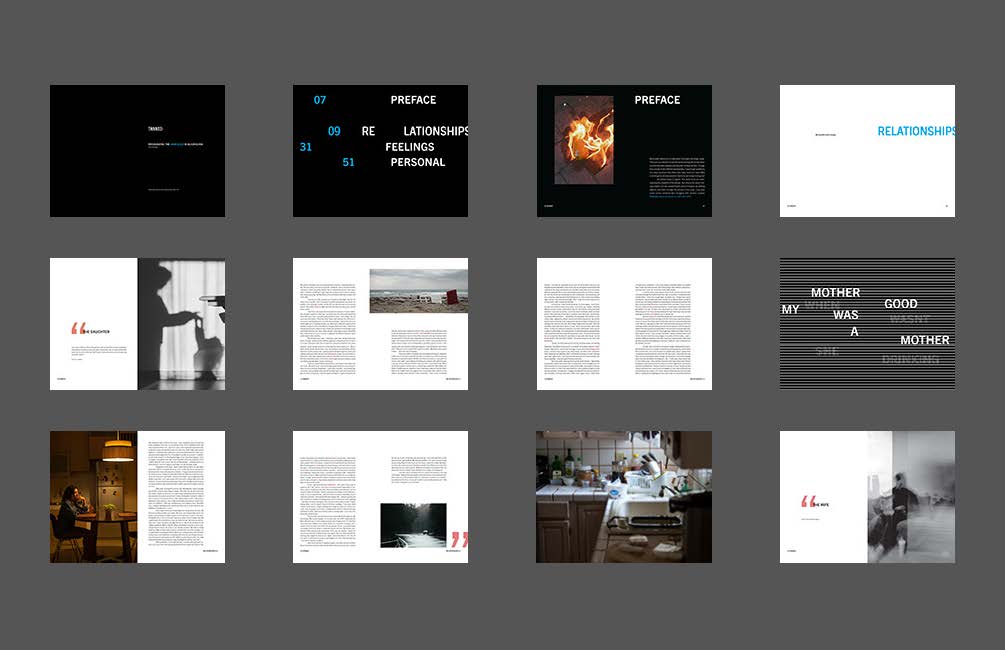Image resolution: width=1005 pixels, height=650 pixels.
Task: Open the black TANKED title cover spread
Action: coord(137,150)
